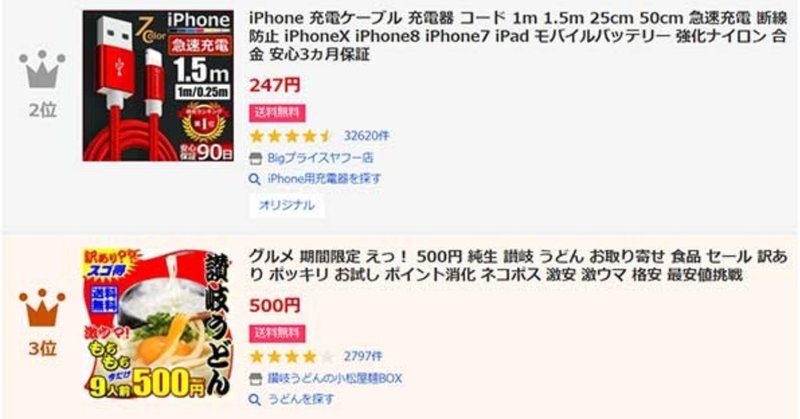Click the bronze crown icon for 3位
800x419 pixels.
point(42,308)
